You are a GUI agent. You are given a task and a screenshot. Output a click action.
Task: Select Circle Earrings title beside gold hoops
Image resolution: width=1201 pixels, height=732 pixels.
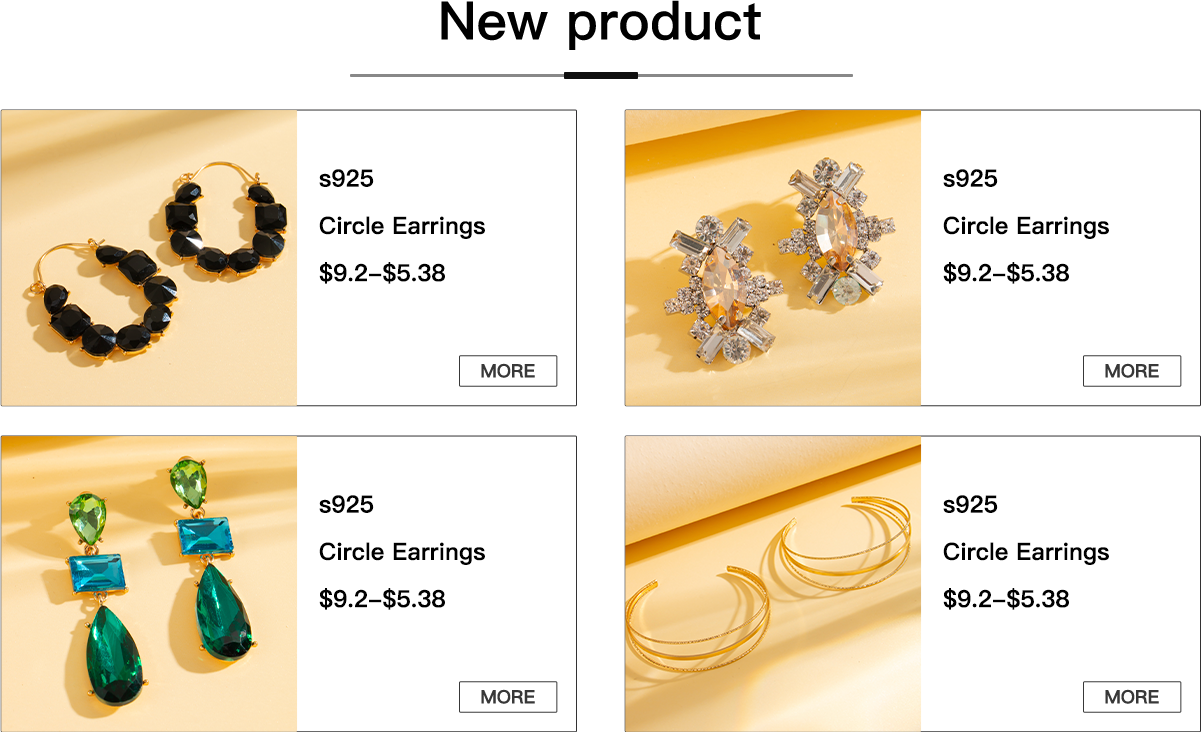(1026, 552)
